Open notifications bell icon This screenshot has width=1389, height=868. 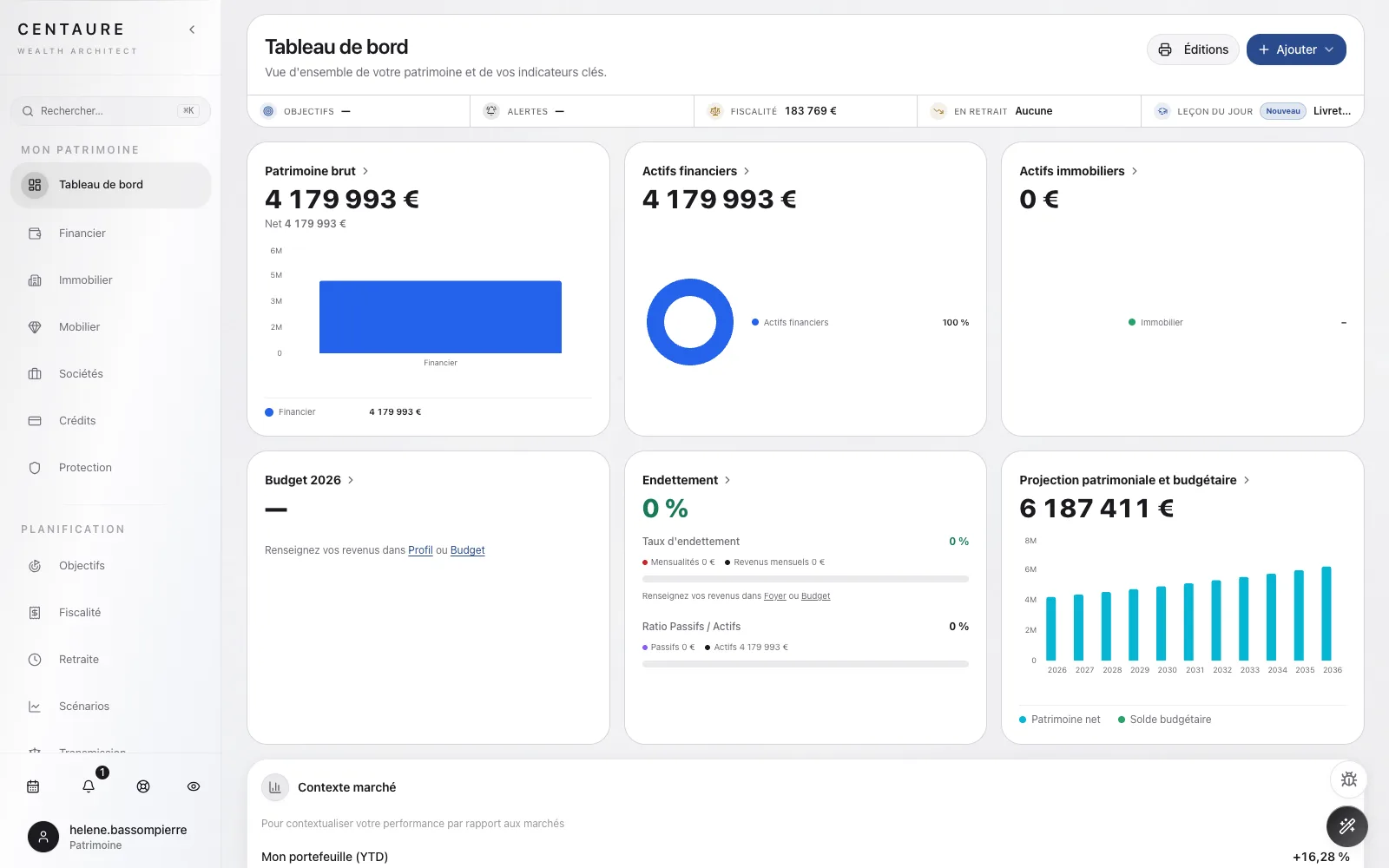click(x=89, y=786)
